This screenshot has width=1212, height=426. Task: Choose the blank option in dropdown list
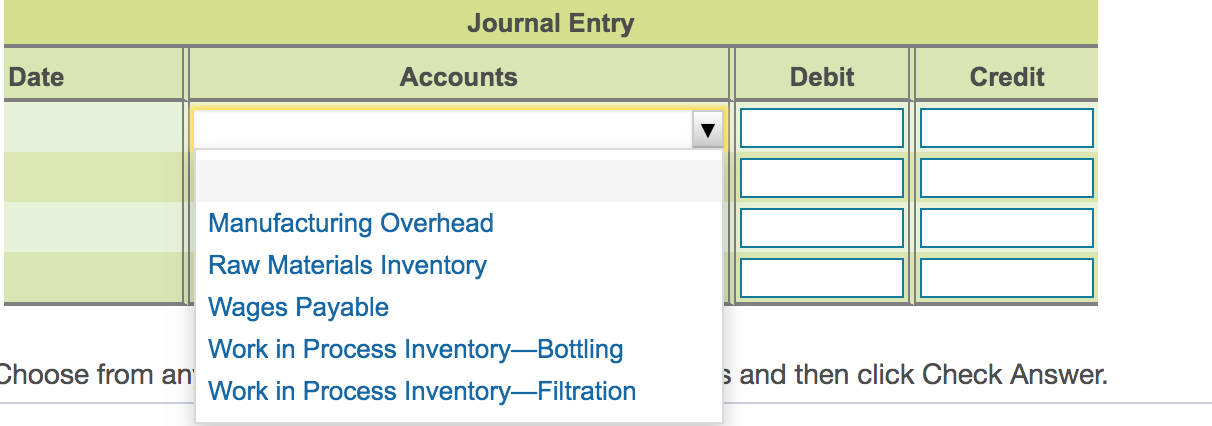tap(458, 181)
